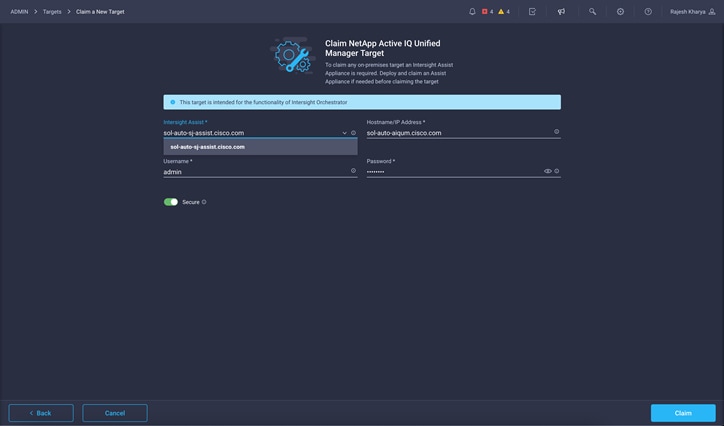Show info for Secure option
This screenshot has height=426, width=724.
(x=204, y=202)
